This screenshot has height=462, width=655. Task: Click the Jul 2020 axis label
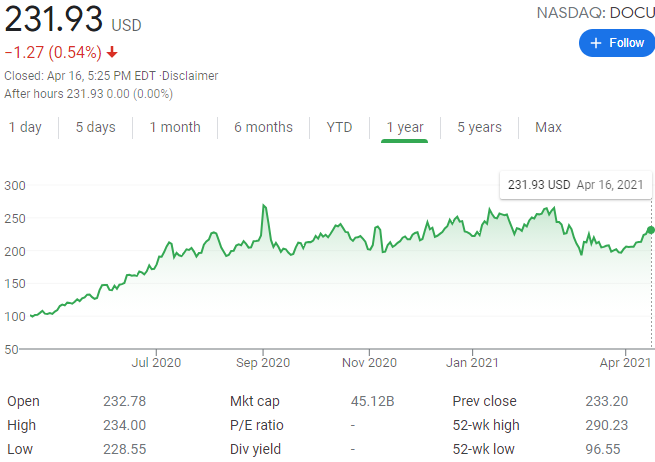156,362
